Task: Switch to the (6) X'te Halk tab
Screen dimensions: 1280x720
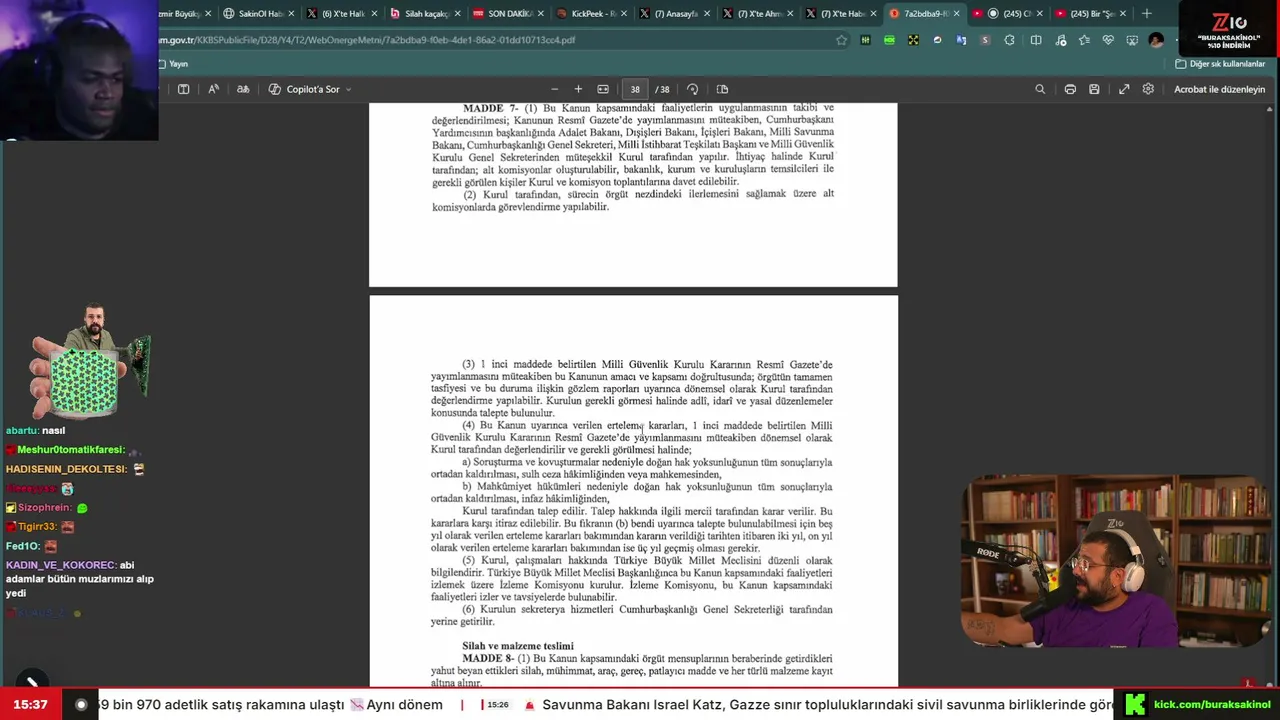Action: pos(341,14)
